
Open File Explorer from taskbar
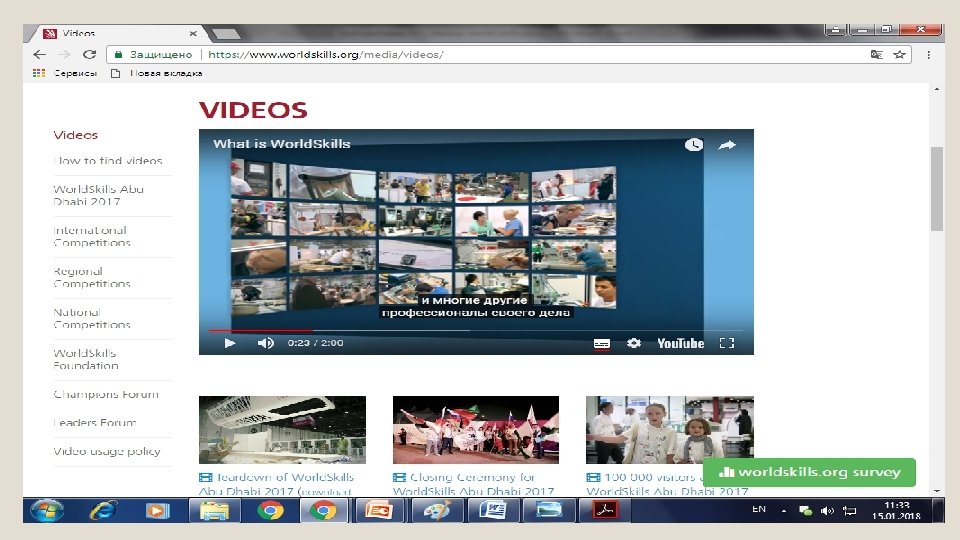click(x=214, y=510)
